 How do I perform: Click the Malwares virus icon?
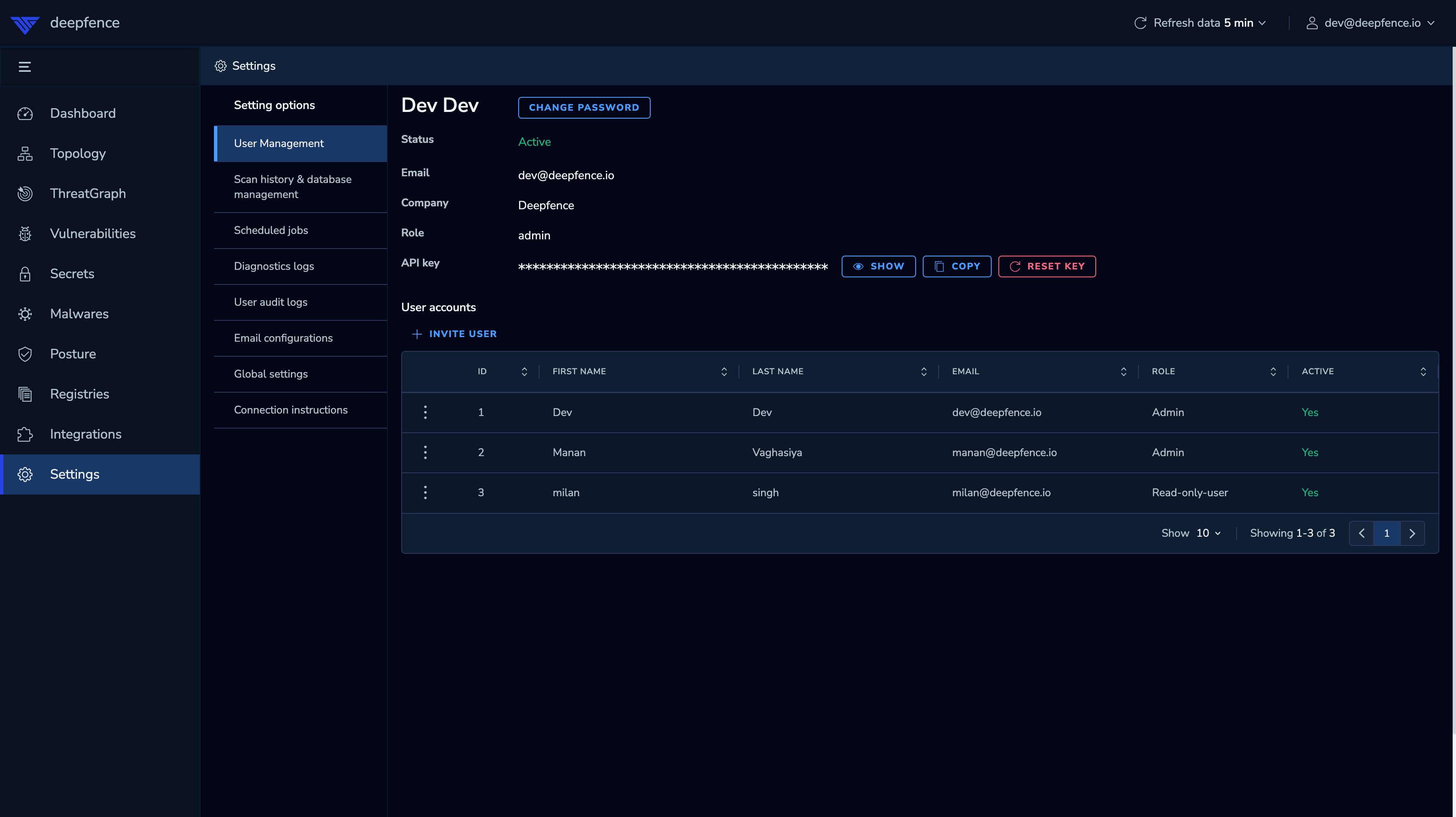25,314
